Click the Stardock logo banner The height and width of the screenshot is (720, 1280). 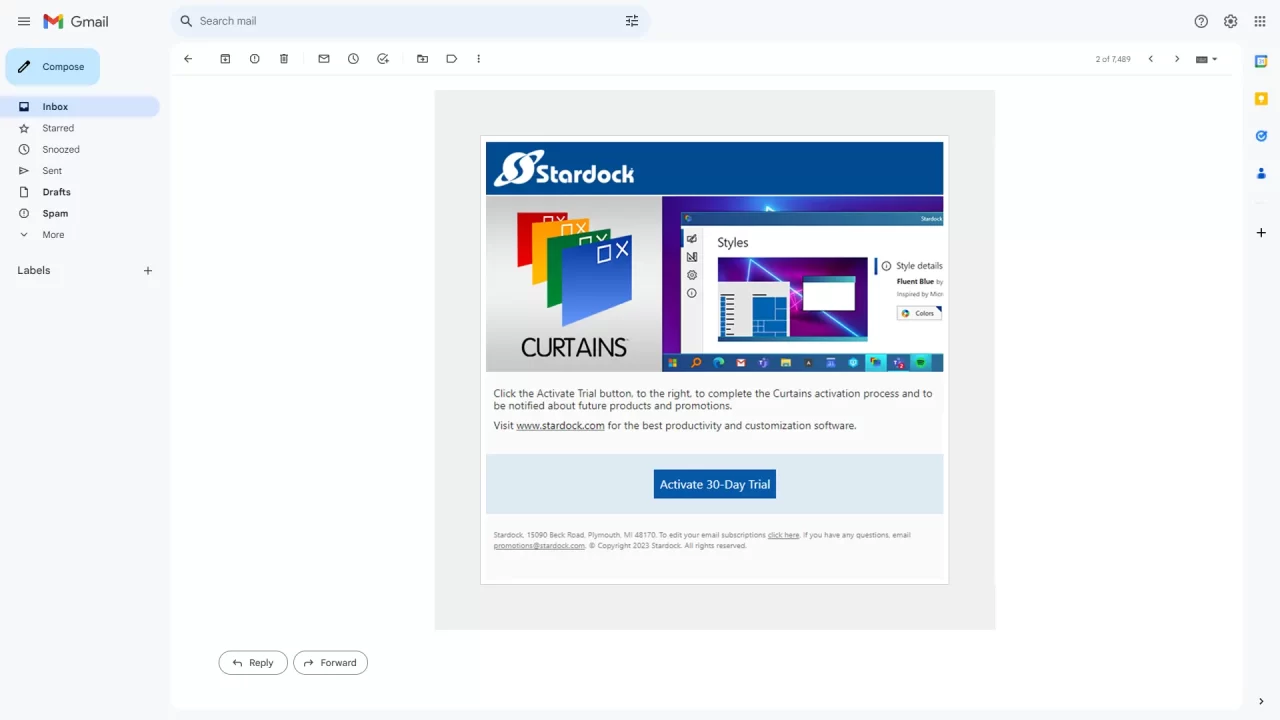714,168
